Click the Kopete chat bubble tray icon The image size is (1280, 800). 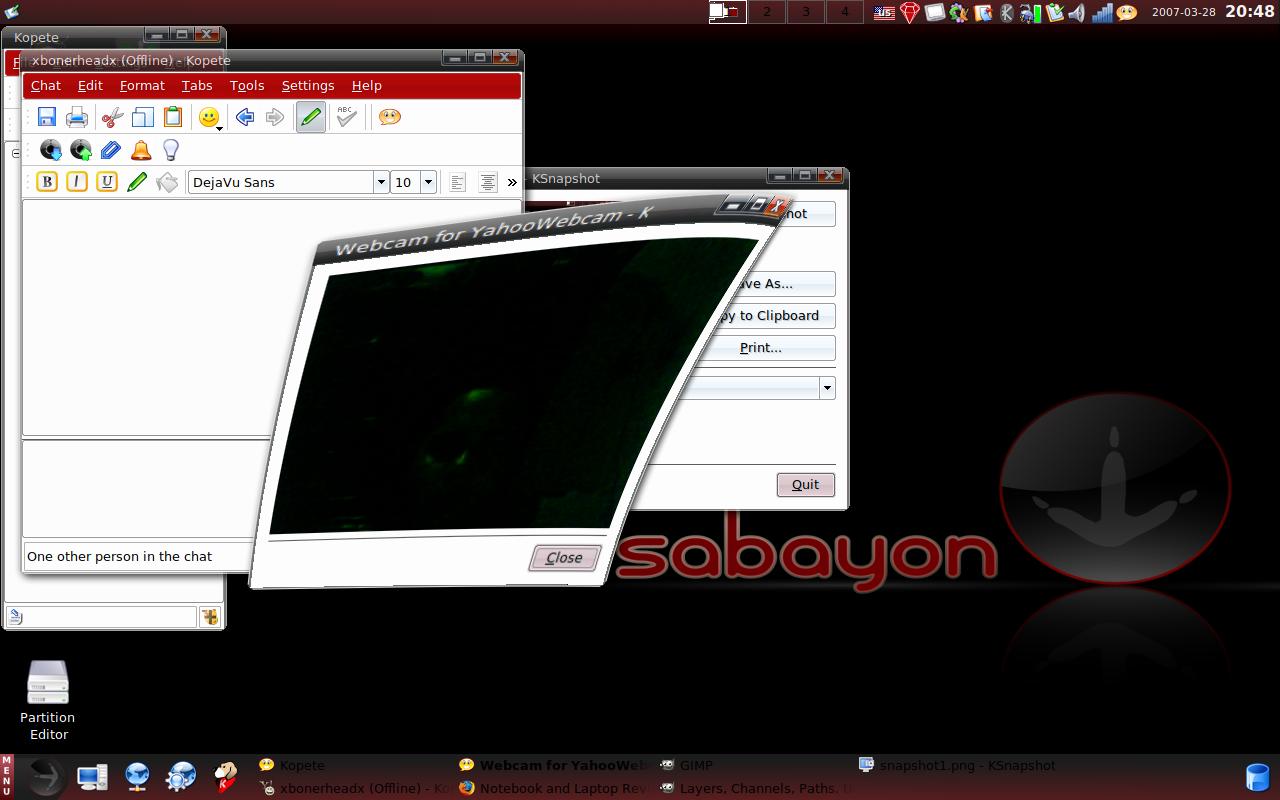1127,13
